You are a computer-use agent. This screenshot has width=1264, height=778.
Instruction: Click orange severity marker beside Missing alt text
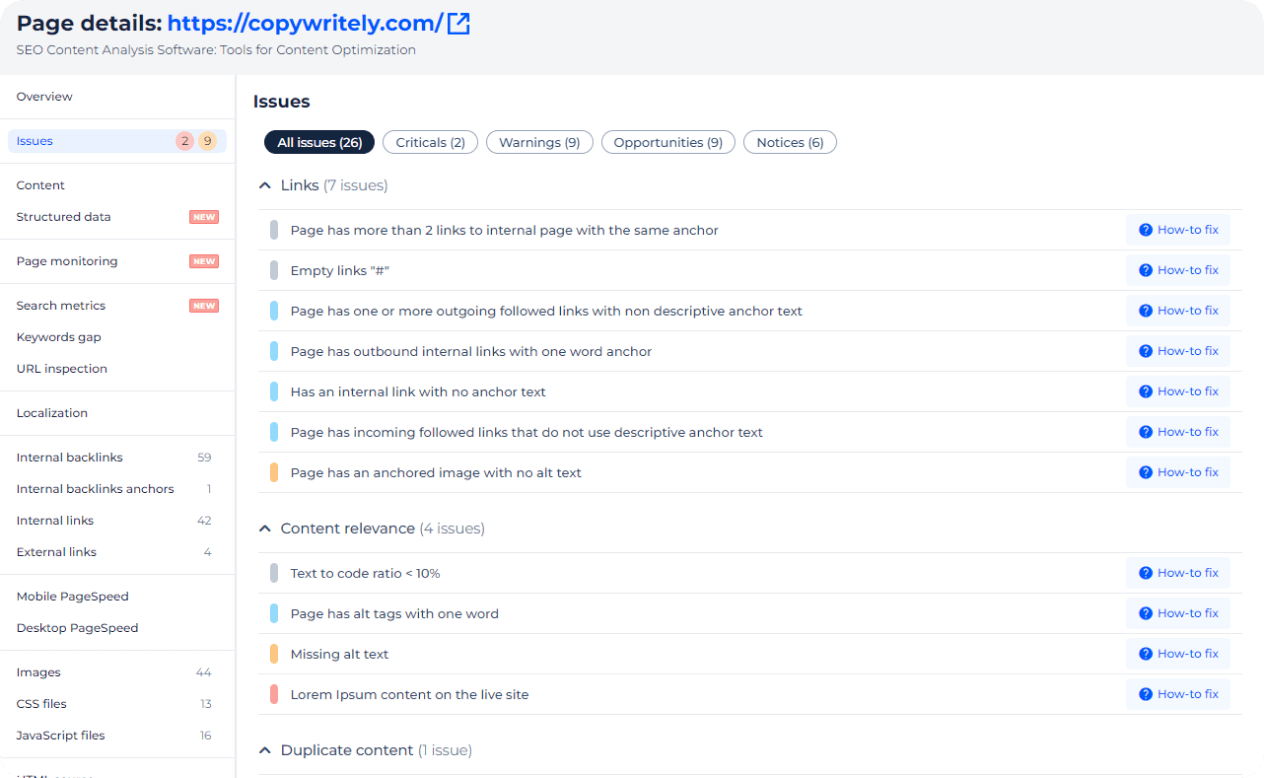[274, 654]
